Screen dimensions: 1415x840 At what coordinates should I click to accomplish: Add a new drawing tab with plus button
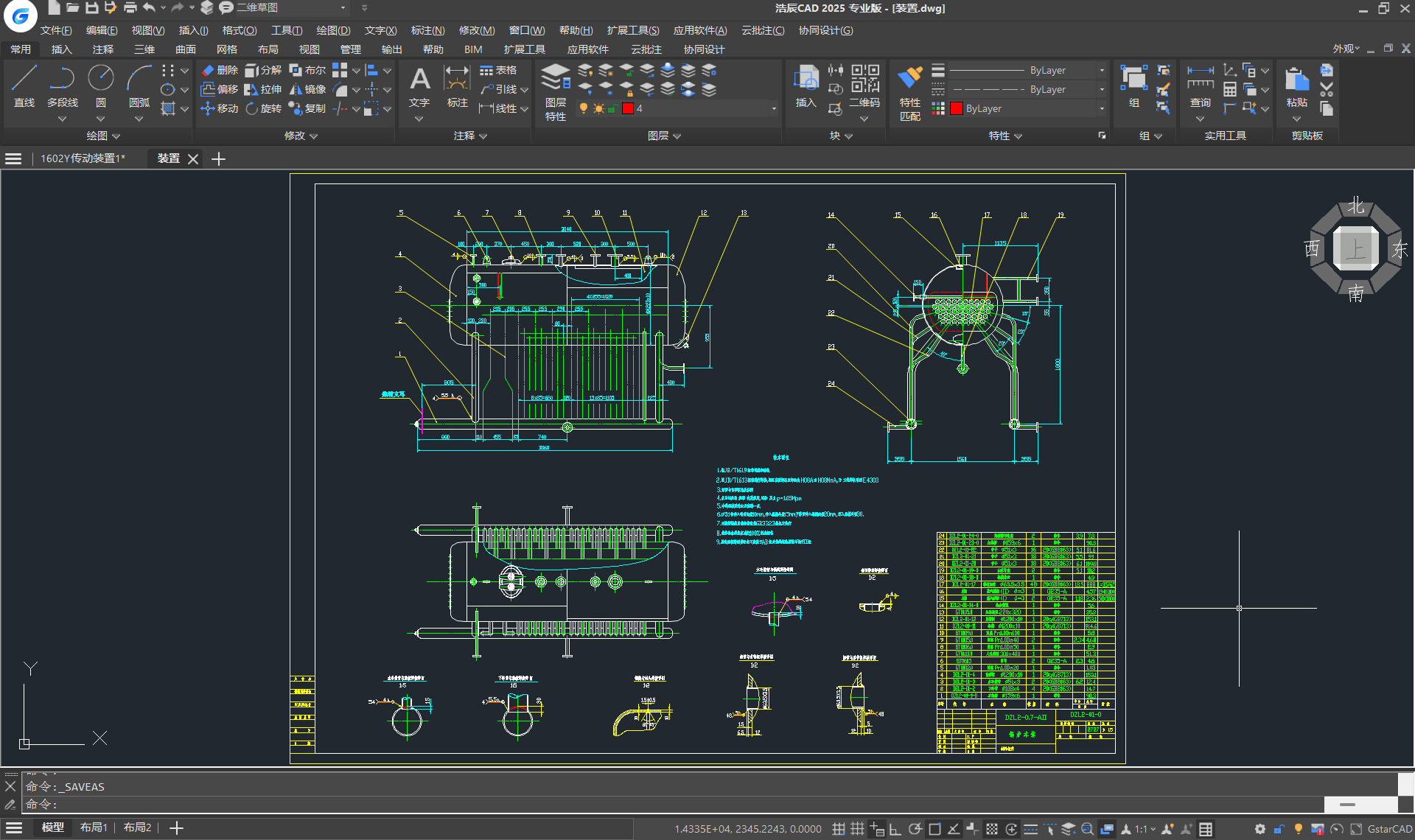[x=218, y=158]
